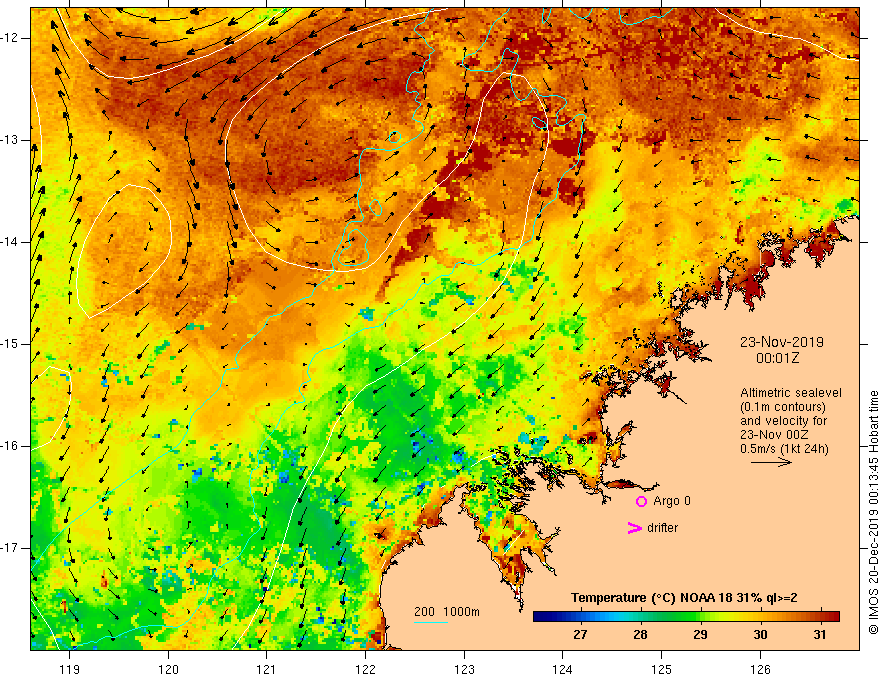880x680 pixels.
Task: Click the magenta drifter arrow marker
Action: click(x=634, y=528)
